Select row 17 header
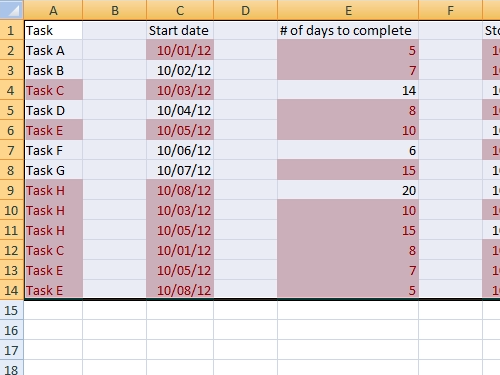This screenshot has height=375, width=500. coord(12,350)
